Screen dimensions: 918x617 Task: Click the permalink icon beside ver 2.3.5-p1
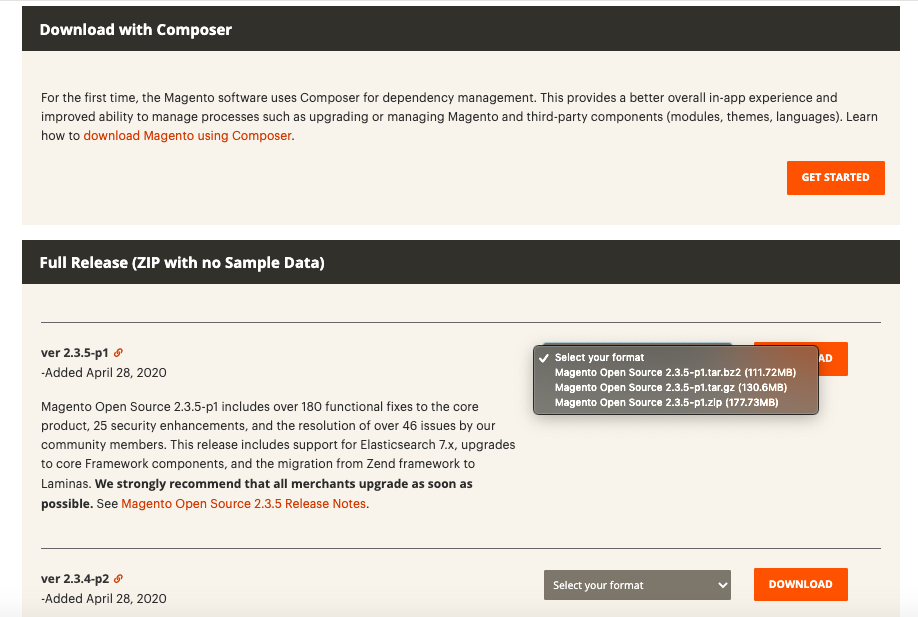coord(120,352)
